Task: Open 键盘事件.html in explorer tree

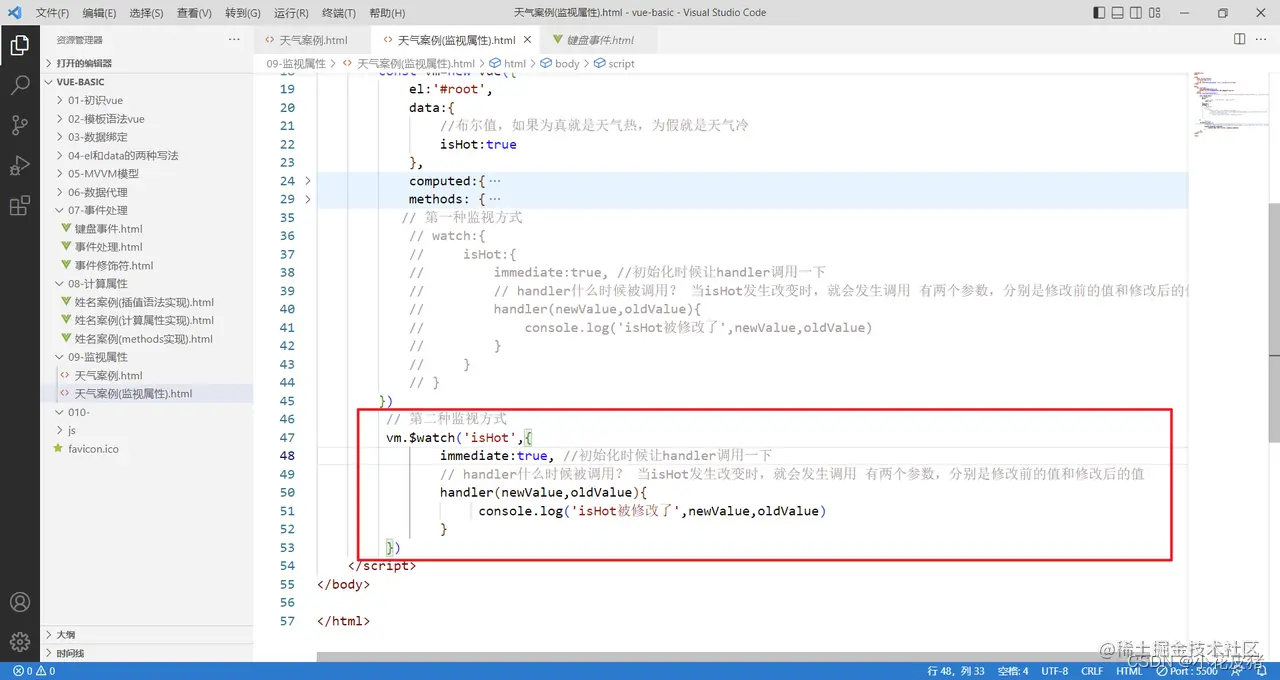Action: [146, 228]
